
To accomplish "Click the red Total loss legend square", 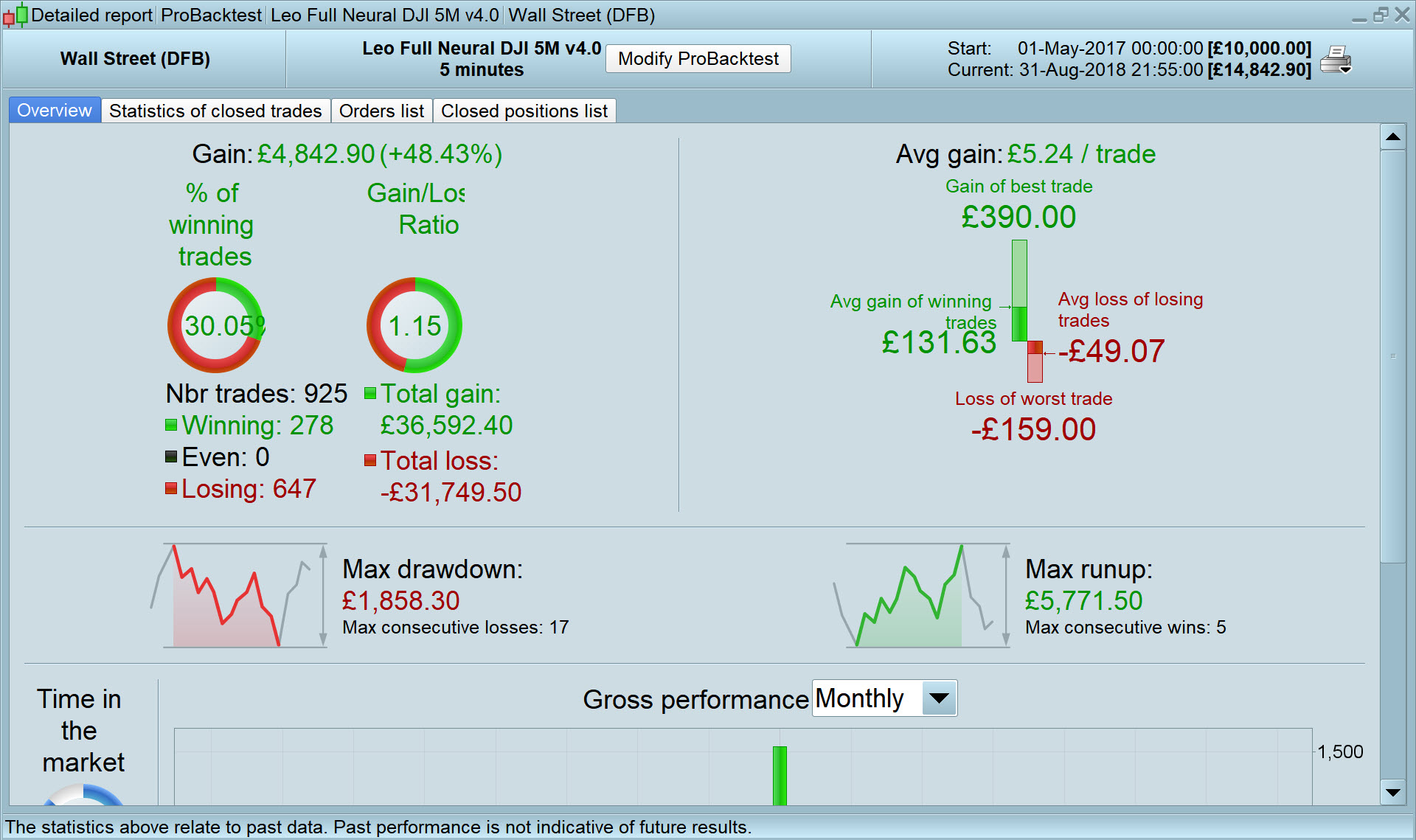I will point(370,460).
